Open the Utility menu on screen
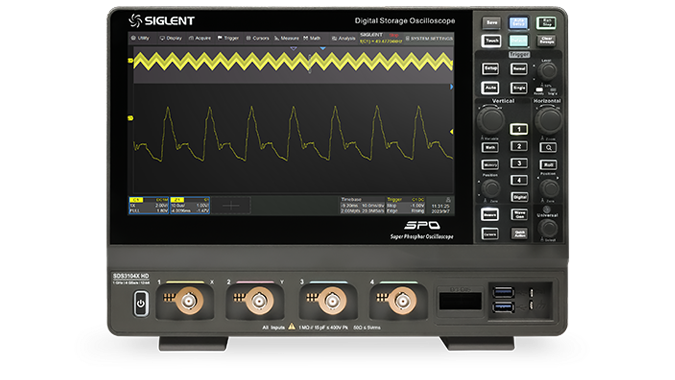The width and height of the screenshot is (675, 380). [140, 38]
